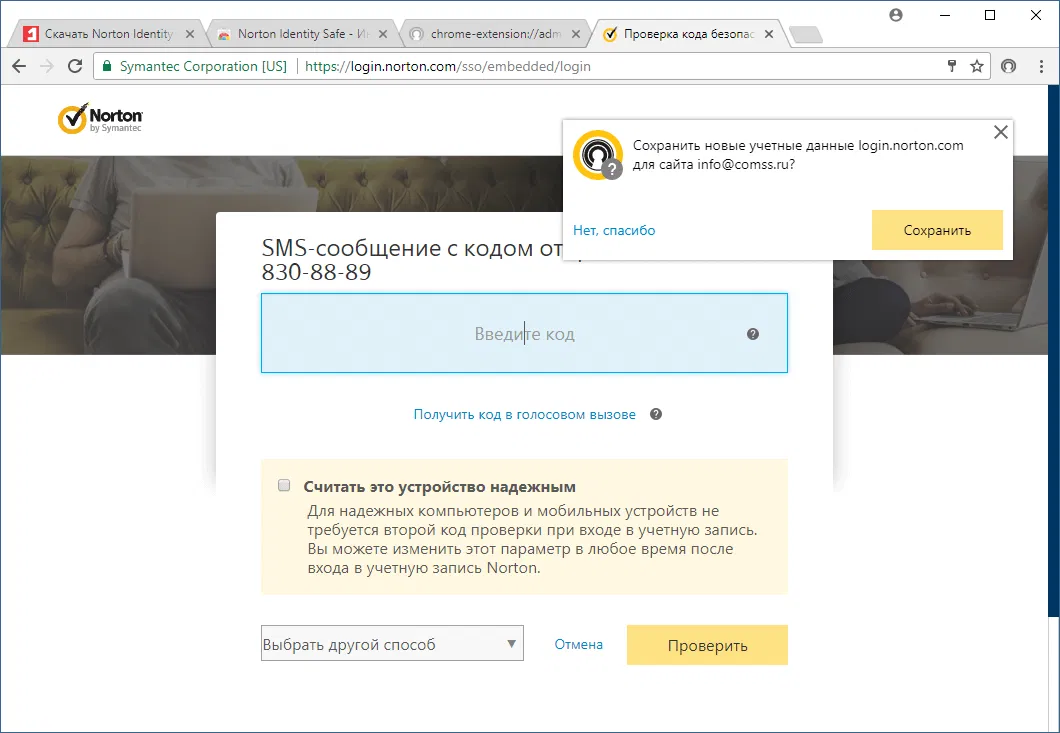Go back to the previous page

point(19,66)
